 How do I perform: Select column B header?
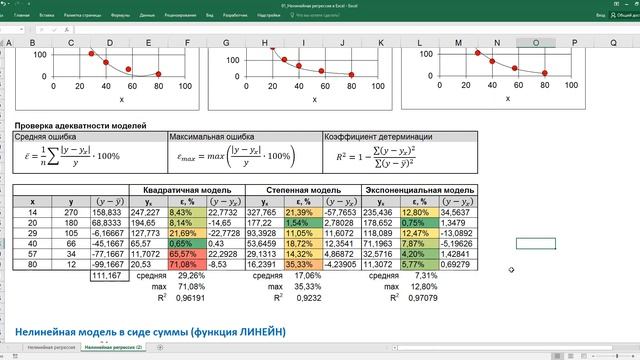[32, 43]
